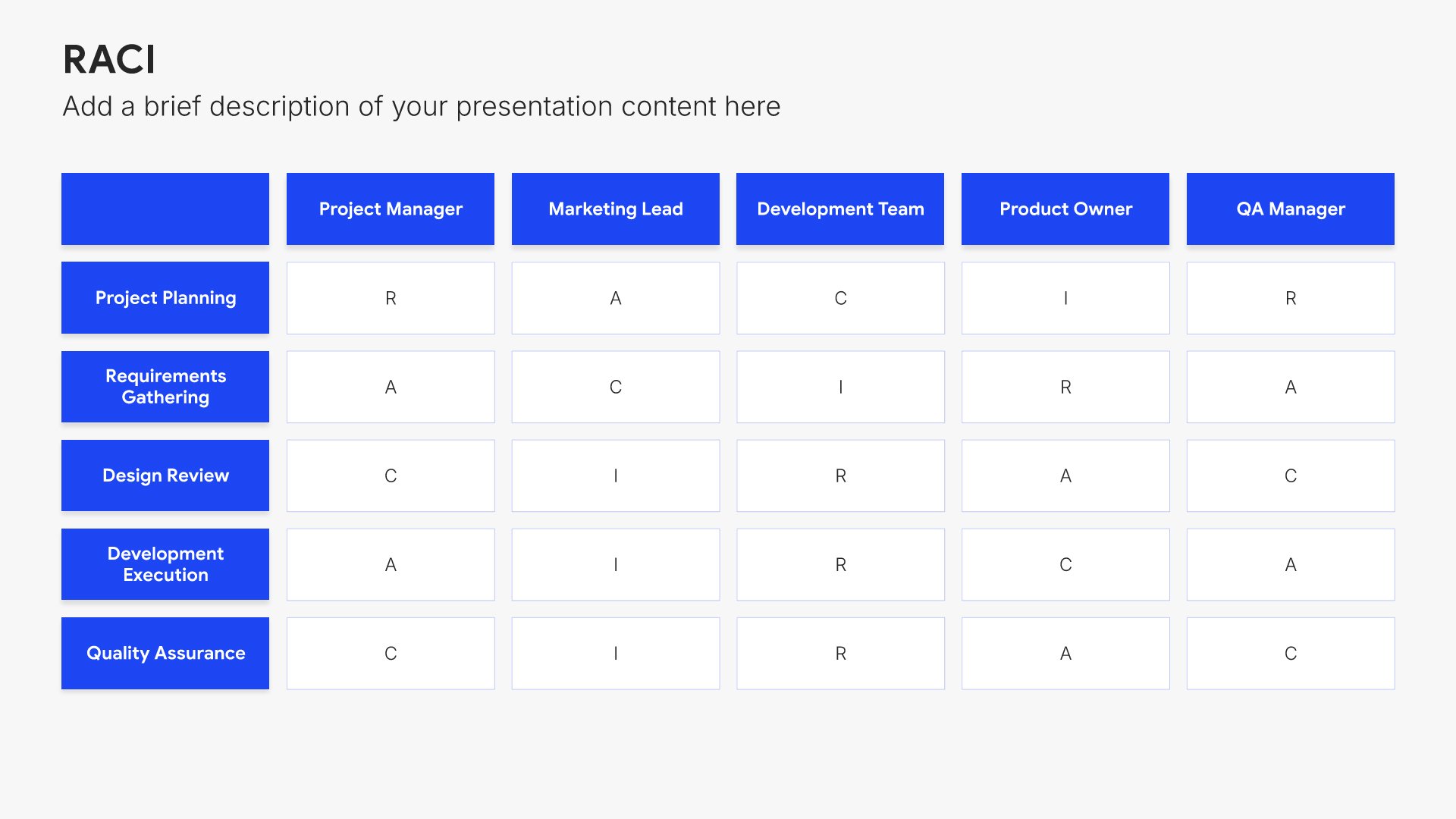Select Project Planning cell under Marketing Lead
1456x819 pixels.
point(616,298)
